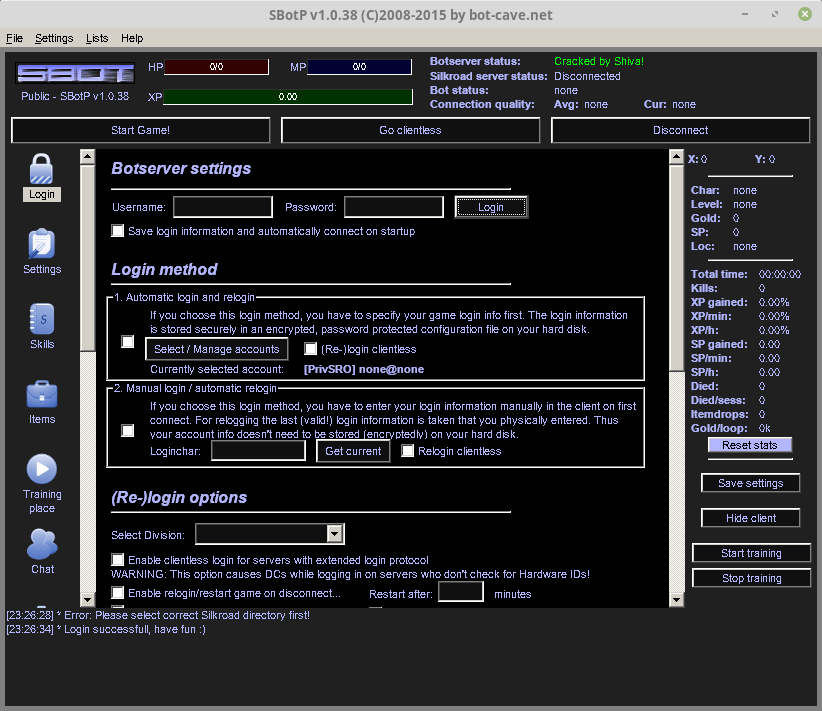
Task: Click the botserver Login button
Action: click(x=491, y=207)
